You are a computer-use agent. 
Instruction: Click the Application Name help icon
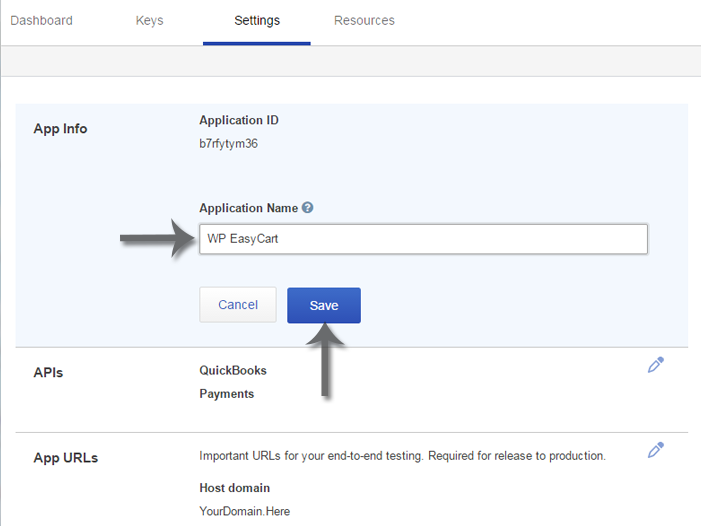point(308,208)
